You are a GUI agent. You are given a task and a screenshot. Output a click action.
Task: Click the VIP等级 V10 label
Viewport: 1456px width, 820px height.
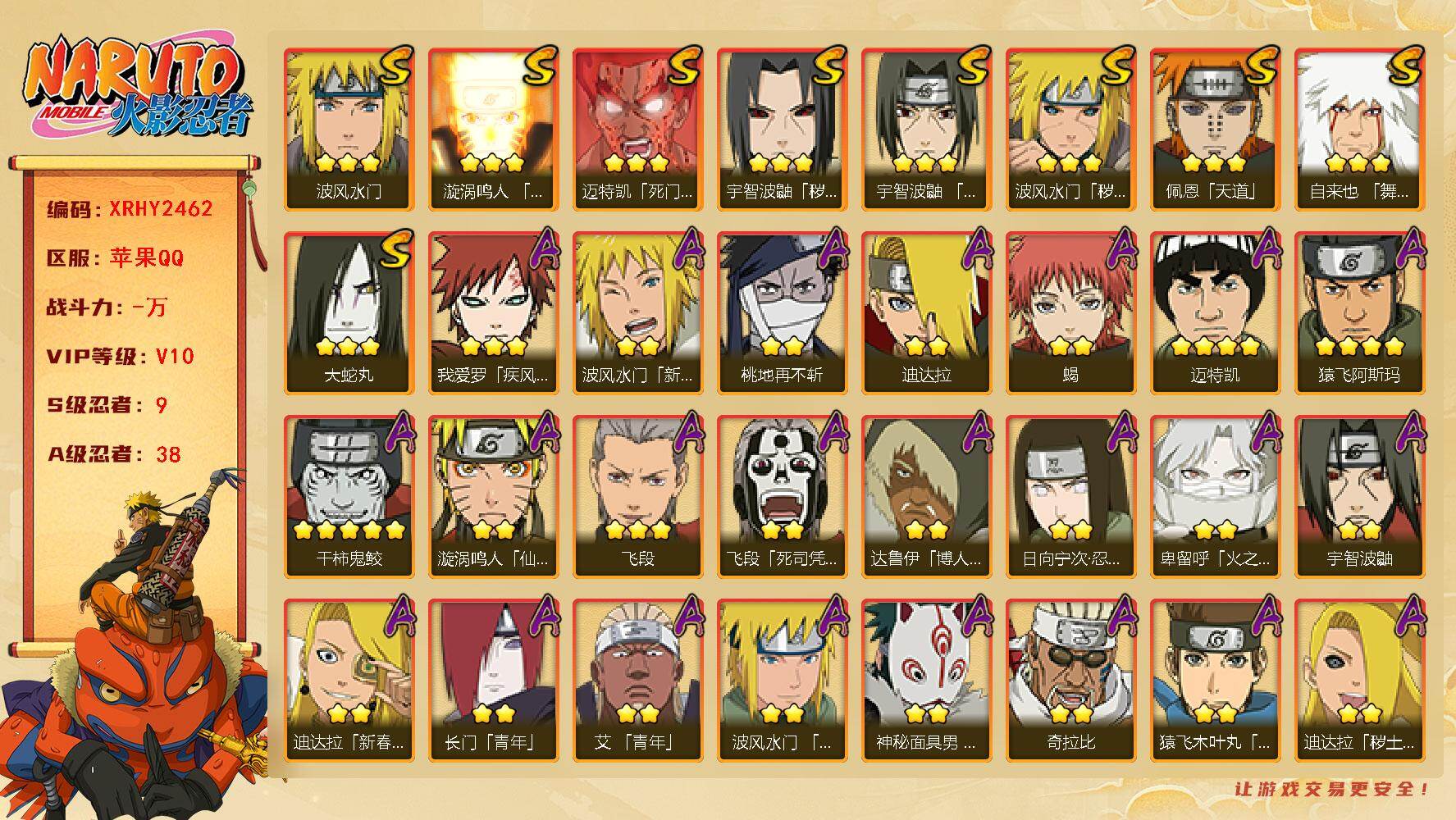(x=121, y=356)
